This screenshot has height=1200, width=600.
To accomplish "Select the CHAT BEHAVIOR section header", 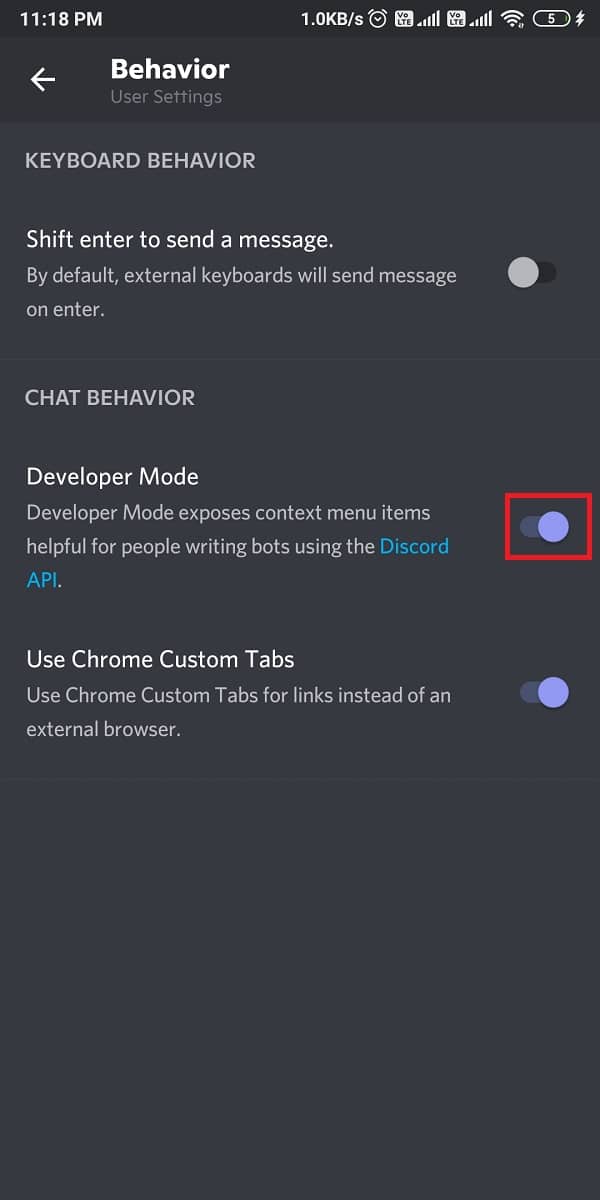I will click(x=110, y=397).
